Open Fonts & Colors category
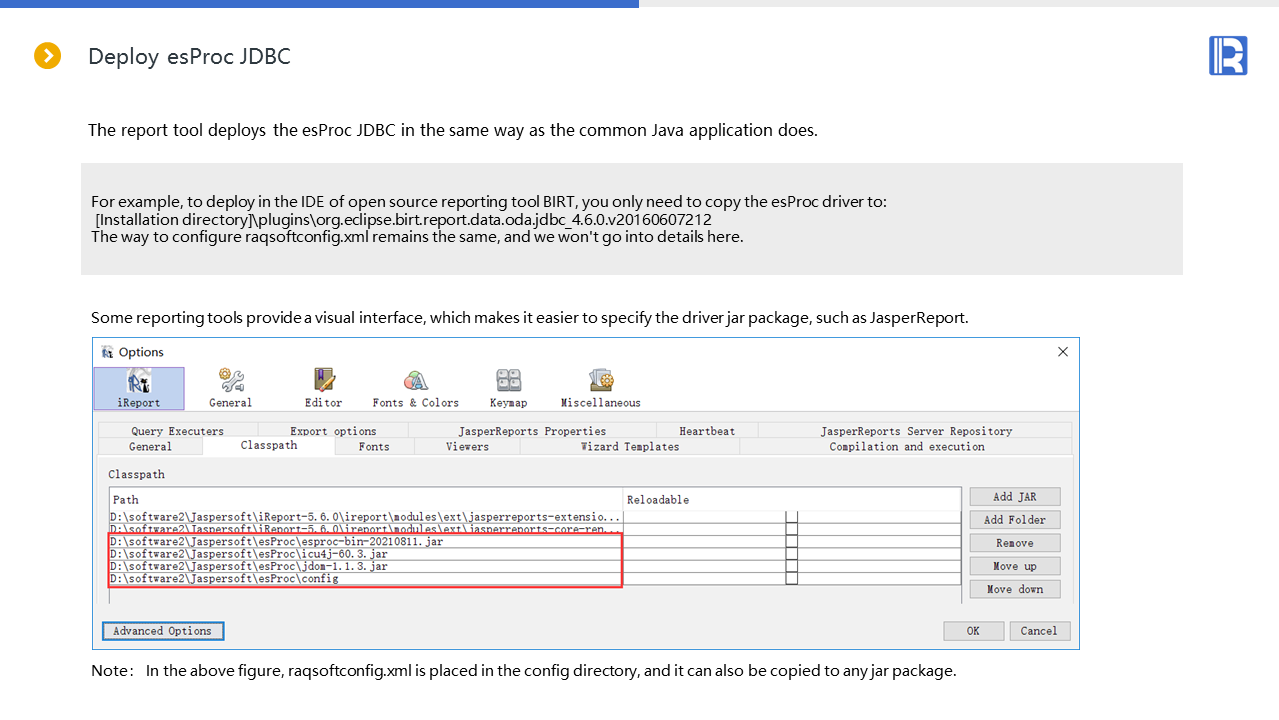The image size is (1279, 720). (415, 388)
